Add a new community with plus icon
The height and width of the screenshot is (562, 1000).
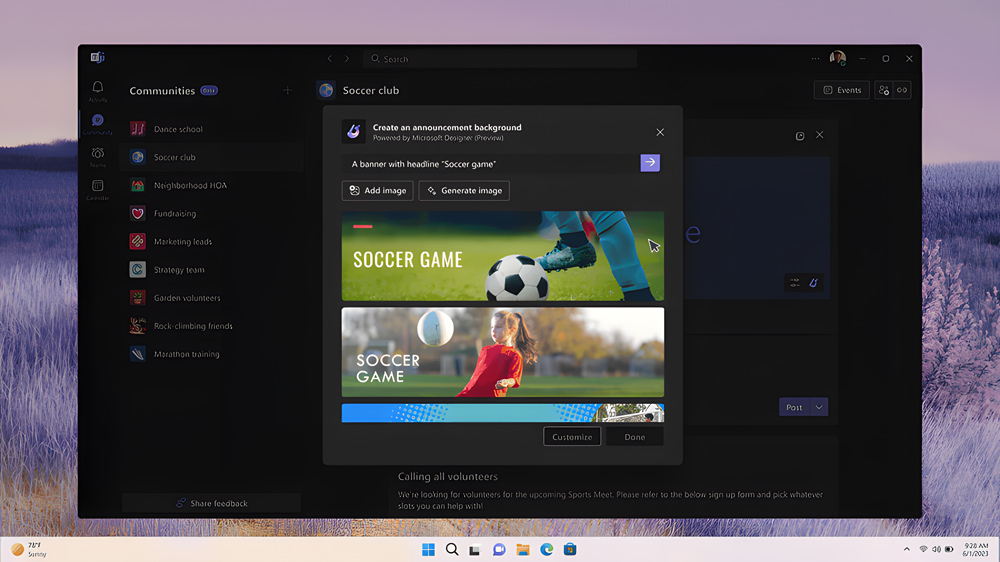point(288,91)
